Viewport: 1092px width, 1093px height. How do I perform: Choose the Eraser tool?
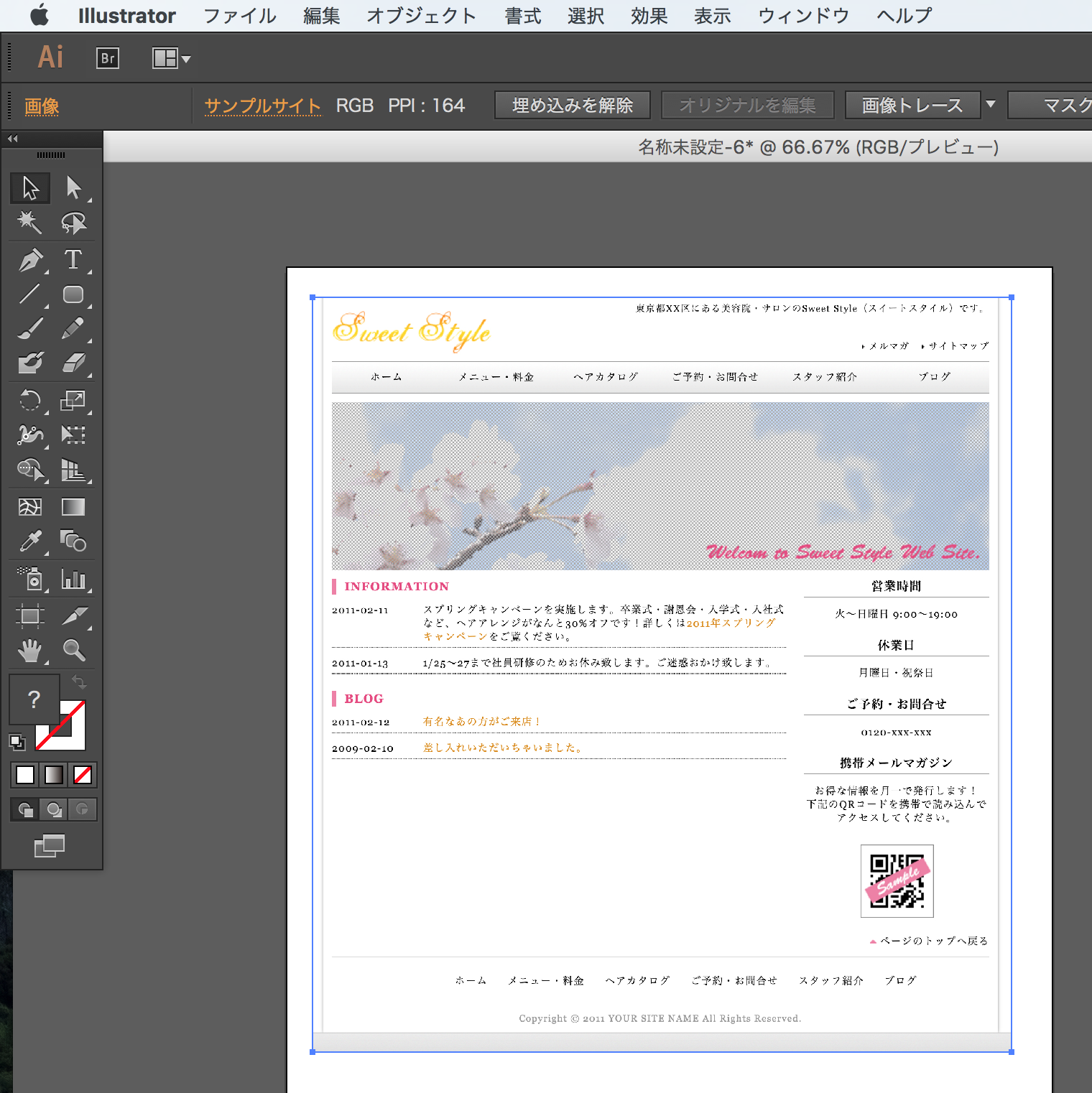(73, 363)
